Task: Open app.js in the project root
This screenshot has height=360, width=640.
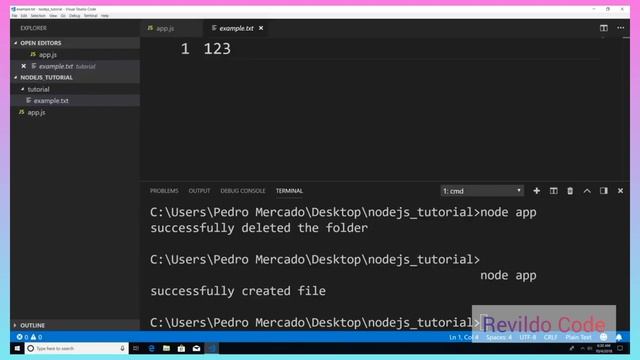Action: tap(36, 113)
